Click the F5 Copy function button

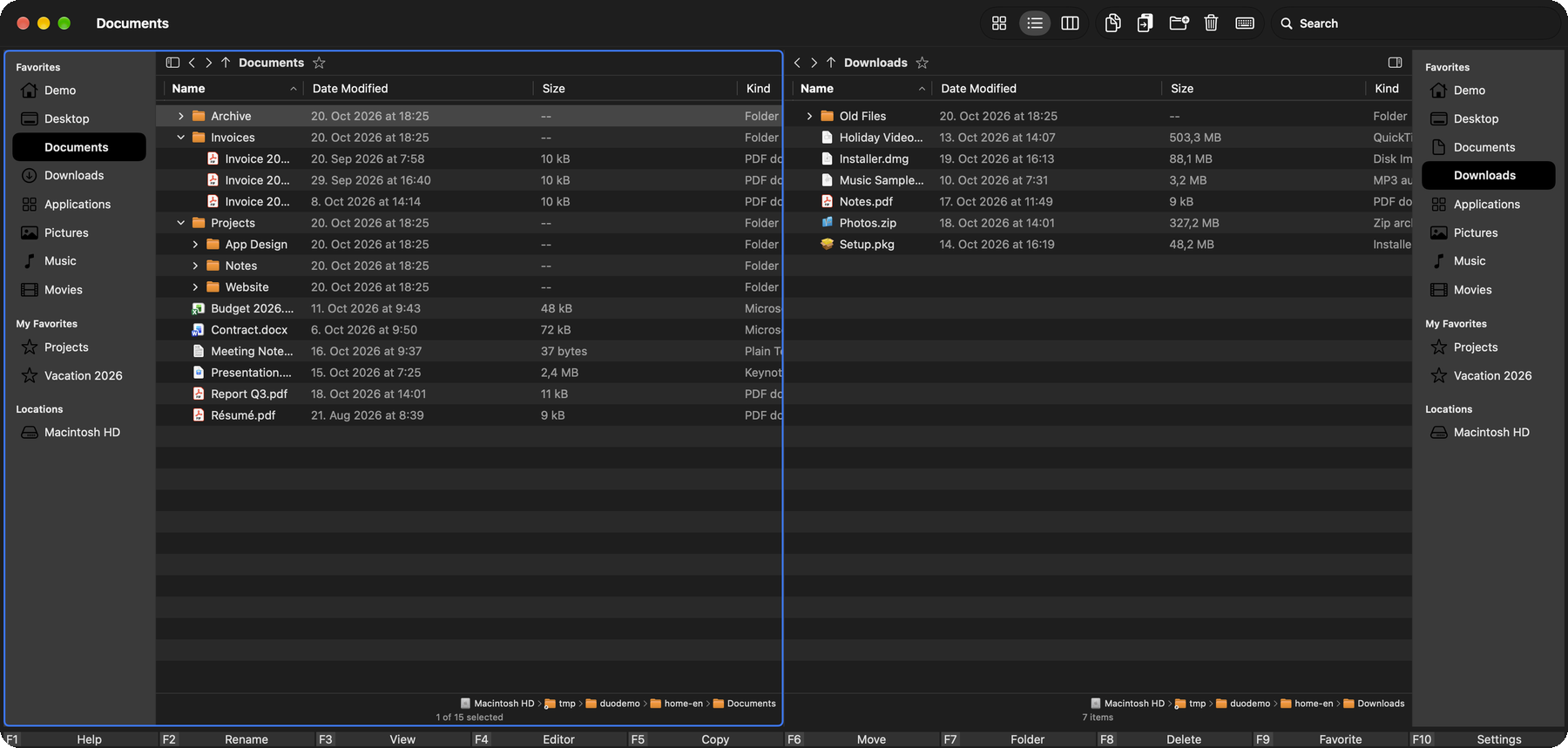[x=706, y=739]
